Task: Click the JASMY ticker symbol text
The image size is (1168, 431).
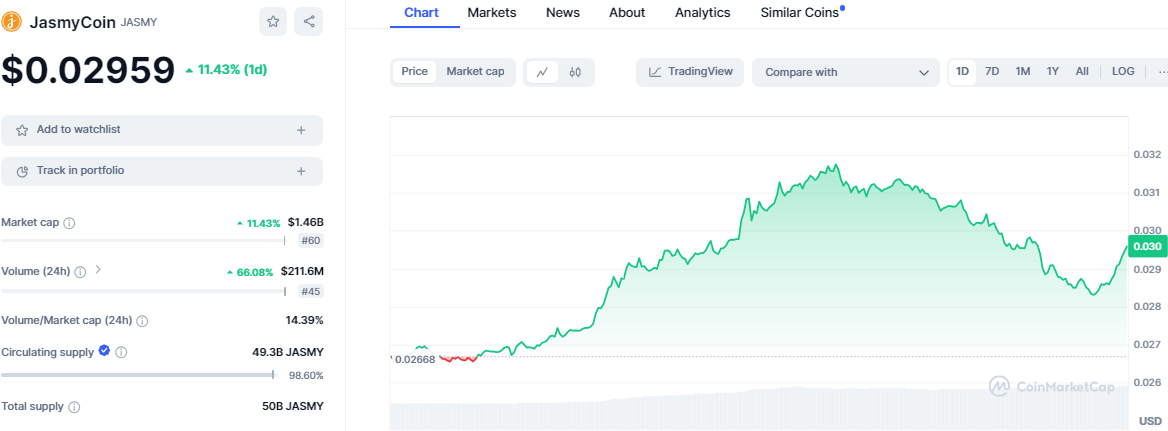Action: [139, 22]
